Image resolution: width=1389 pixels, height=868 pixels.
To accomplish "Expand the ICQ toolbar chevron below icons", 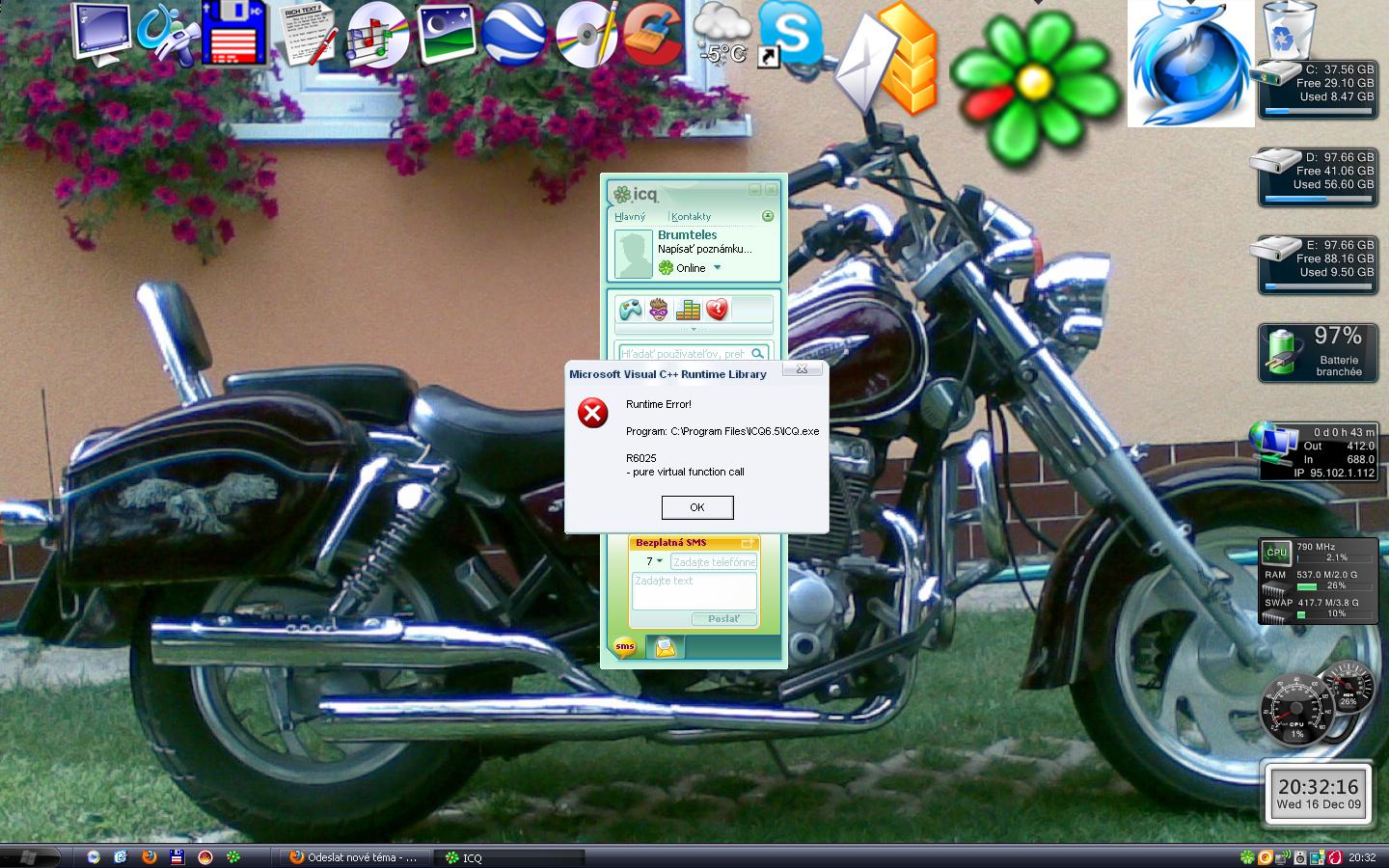I will [x=694, y=330].
